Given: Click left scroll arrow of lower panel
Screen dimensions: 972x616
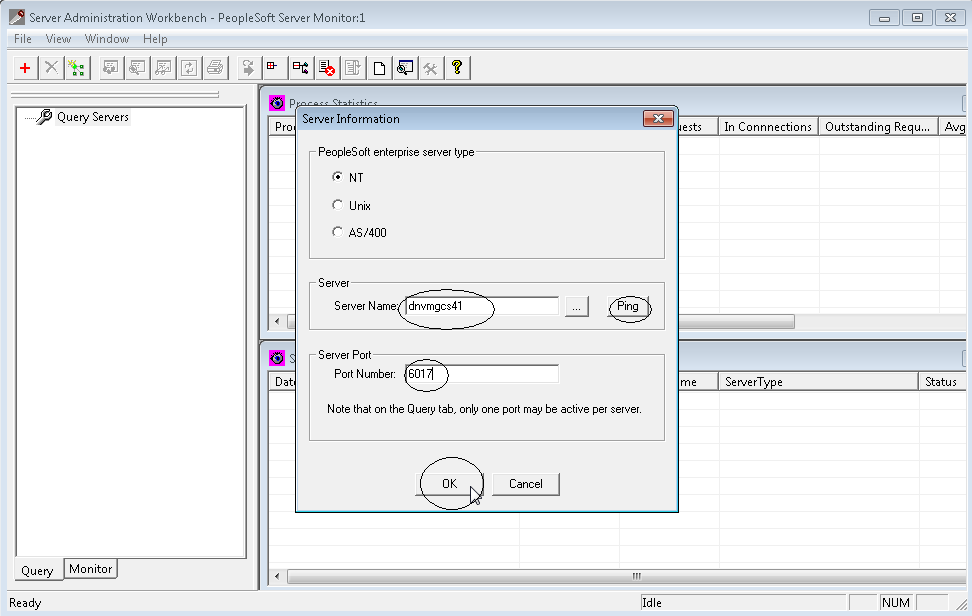Looking at the screenshot, I should (x=276, y=576).
